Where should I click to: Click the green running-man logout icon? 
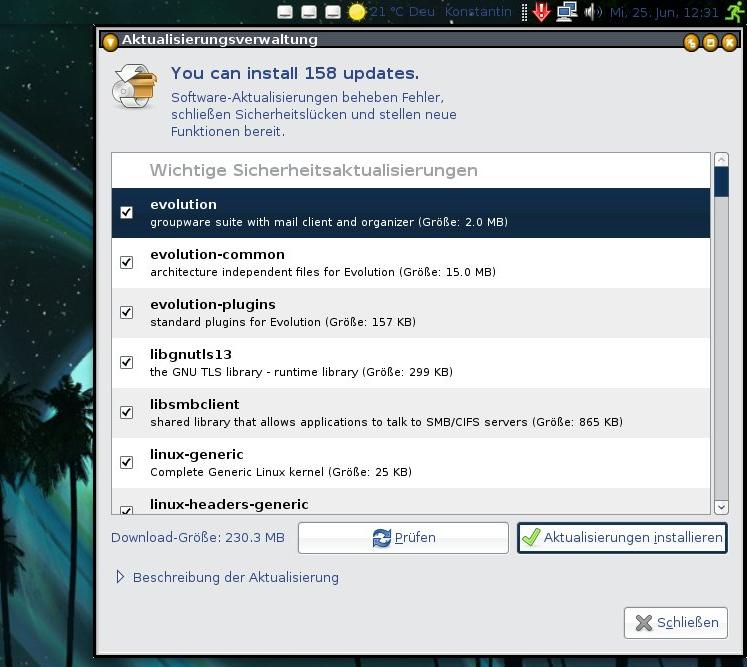click(735, 11)
